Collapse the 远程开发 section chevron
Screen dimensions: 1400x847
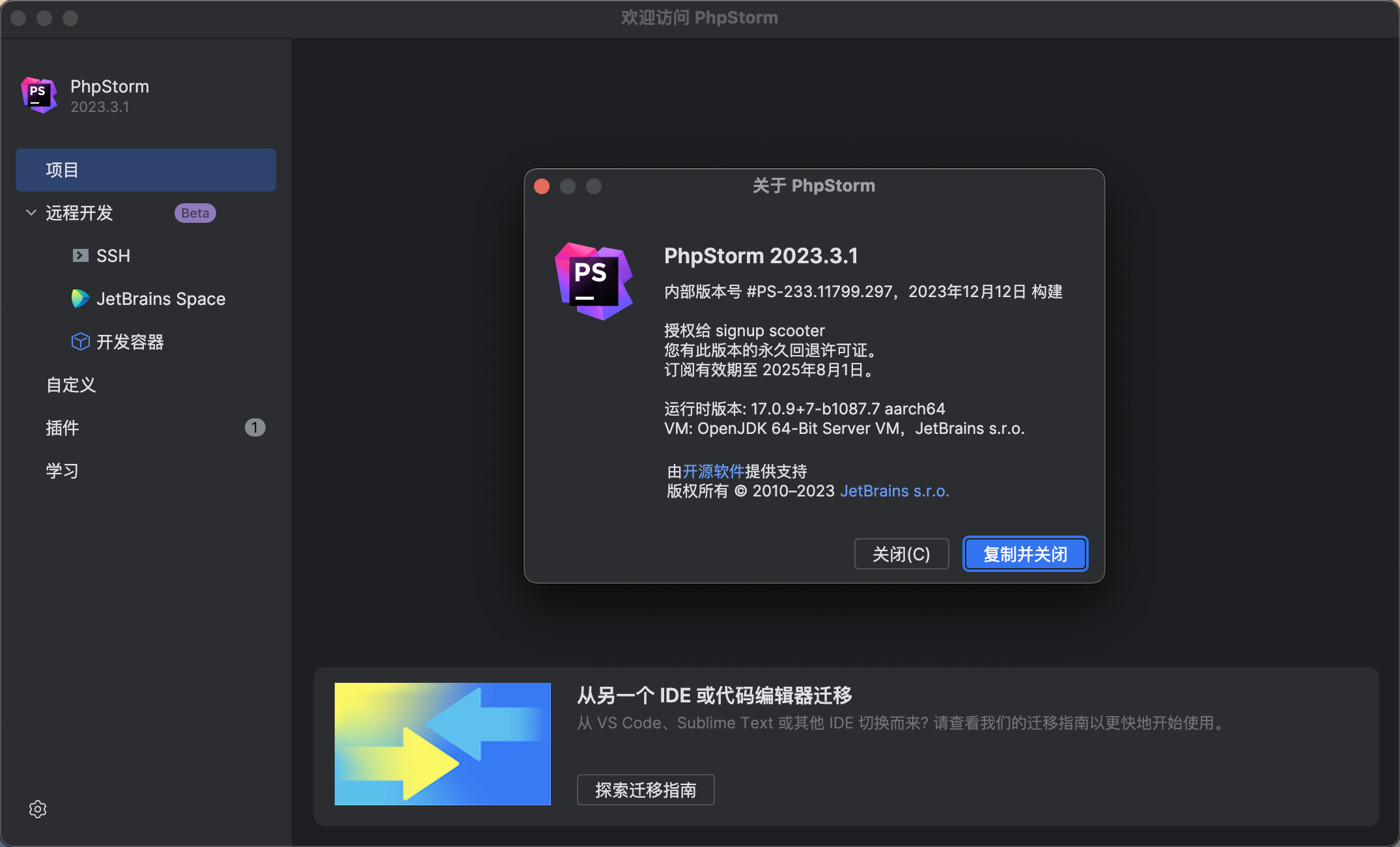point(31,212)
